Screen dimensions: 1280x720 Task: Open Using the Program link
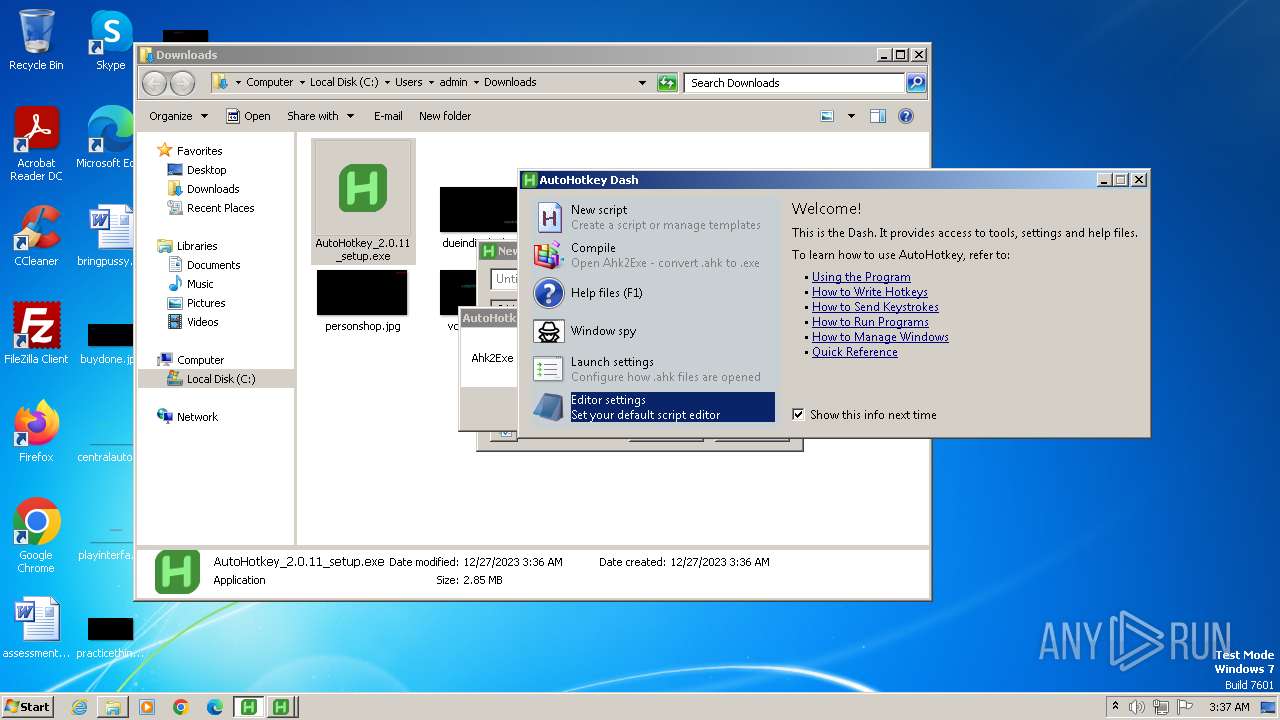pyautogui.click(x=861, y=277)
